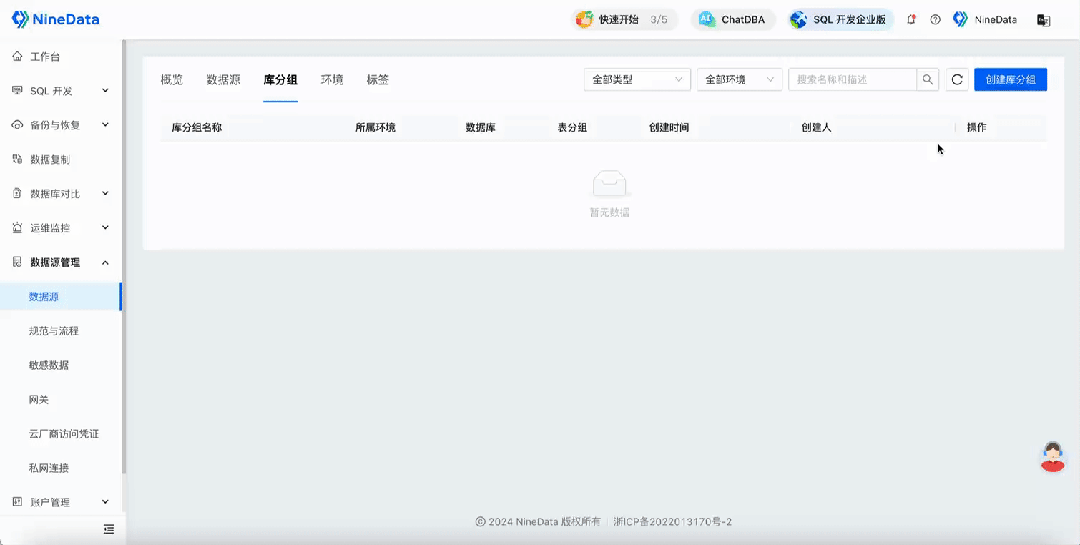Viewport: 1080px width, 545px height.
Task: Switch to the 标签 tab
Action: coord(377,79)
